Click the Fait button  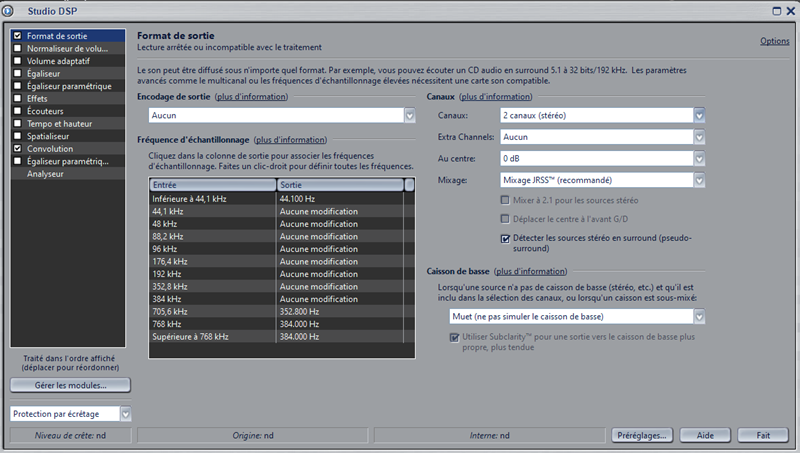point(763,435)
